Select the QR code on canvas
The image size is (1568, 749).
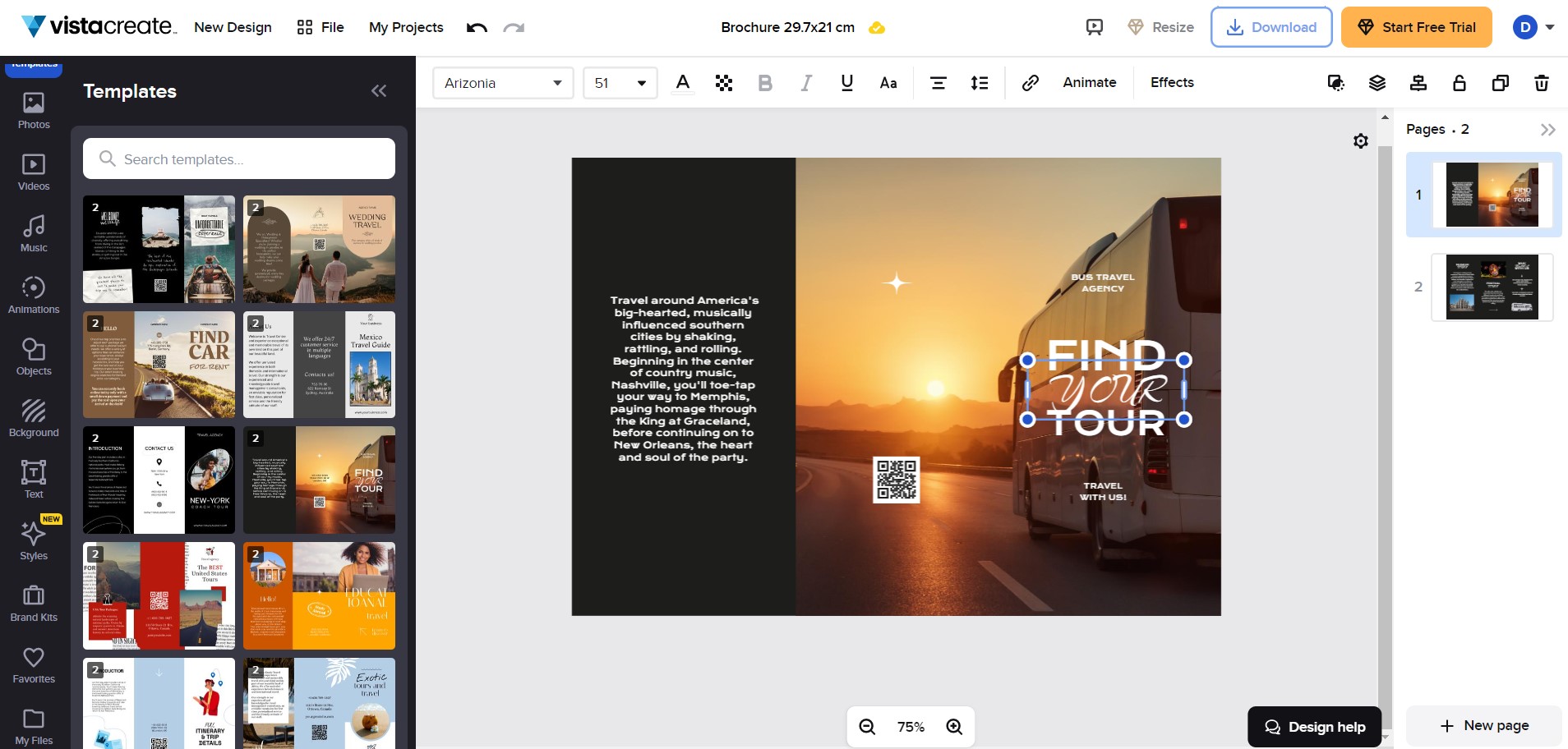coord(896,480)
